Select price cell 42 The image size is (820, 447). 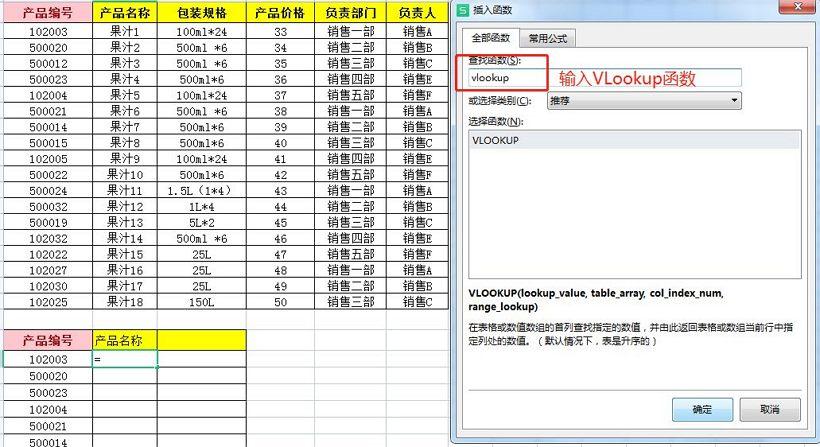280,175
